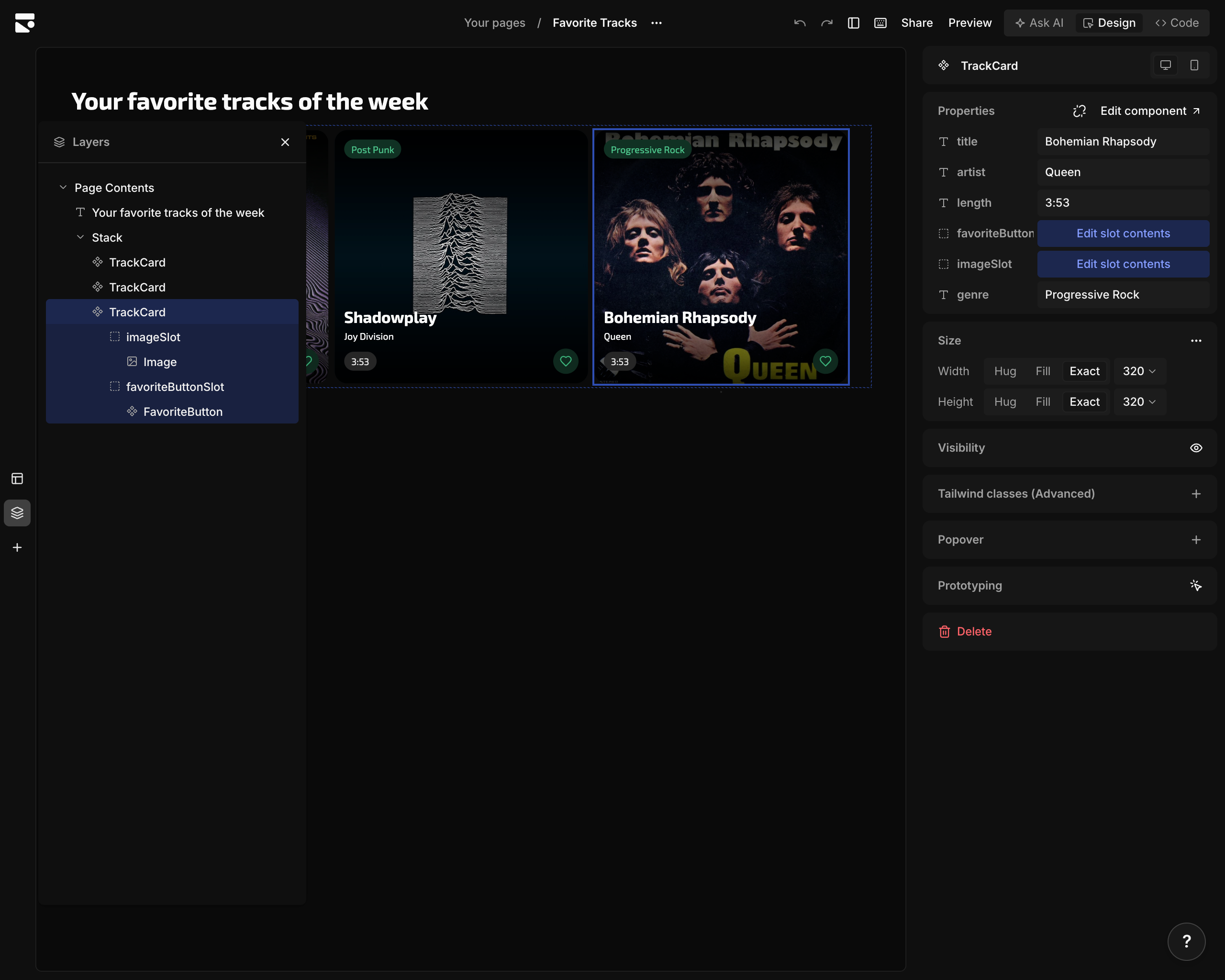Select the desktop viewport icon
The height and width of the screenshot is (980, 1225).
coord(1165,65)
